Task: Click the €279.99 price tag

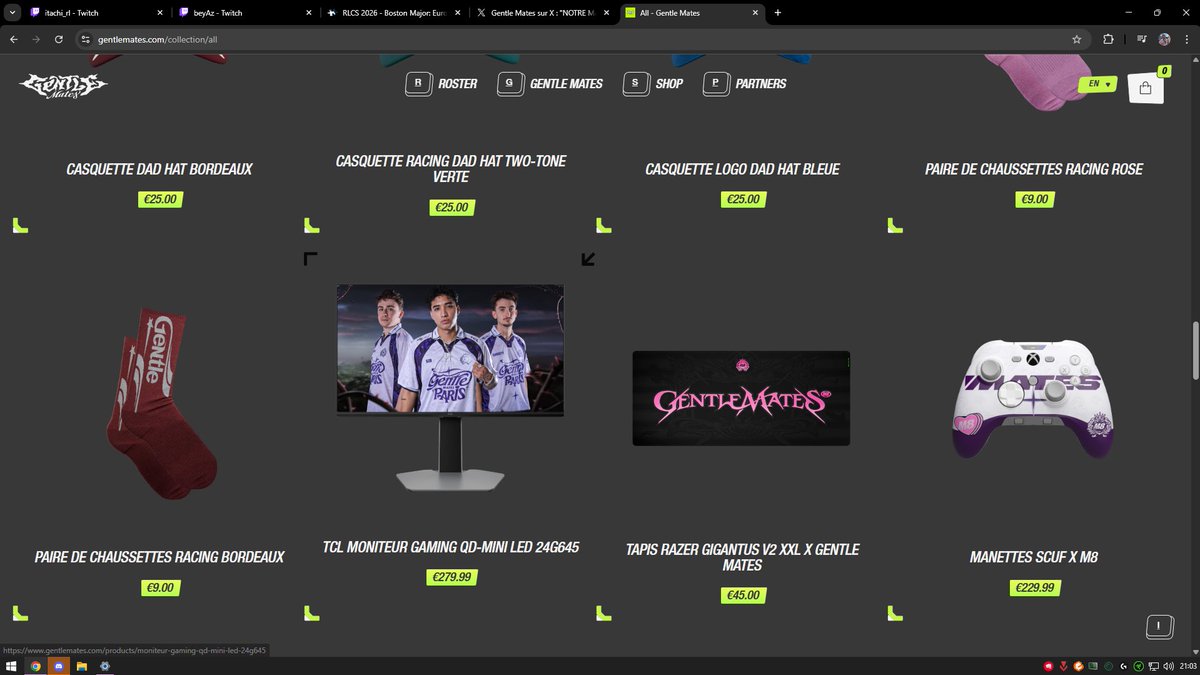Action: point(451,577)
